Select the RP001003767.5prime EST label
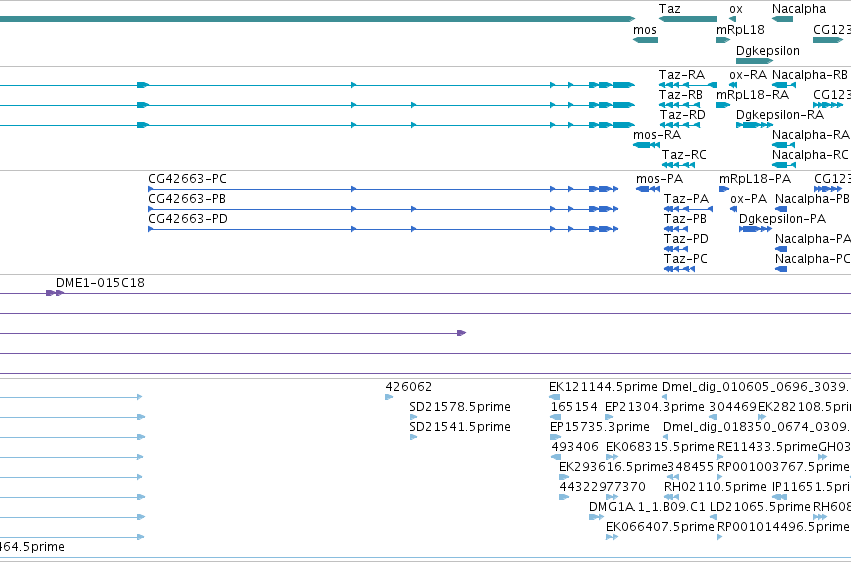Viewport: 851px width, 562px height. (783, 468)
